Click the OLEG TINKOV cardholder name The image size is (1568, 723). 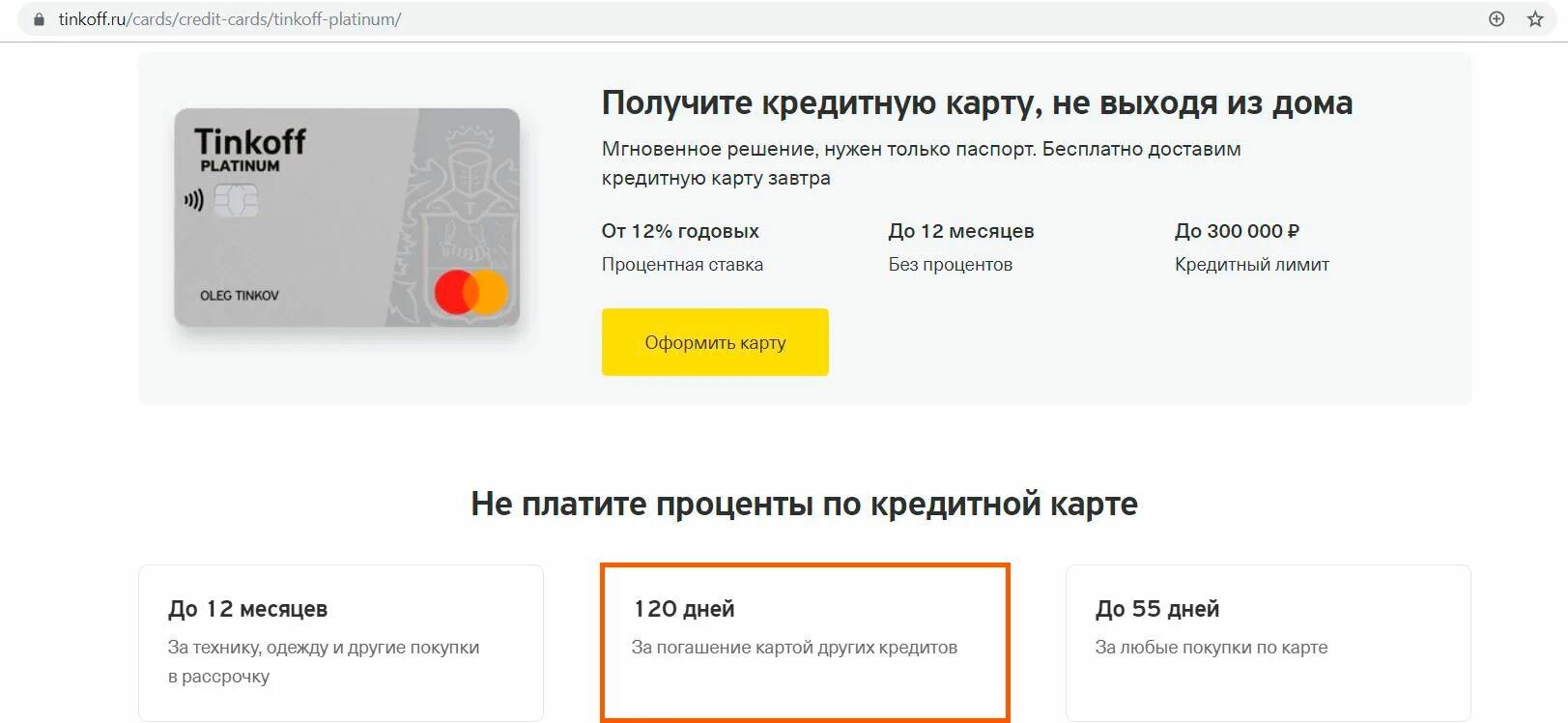239,296
